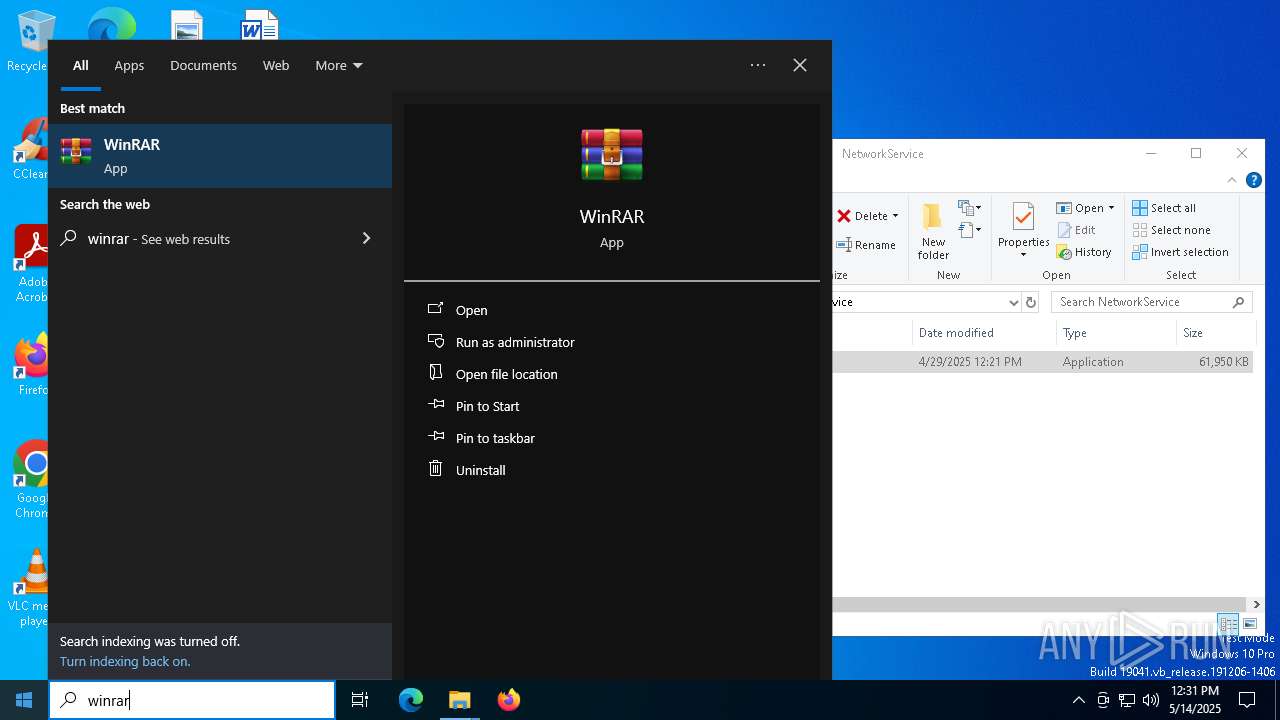The height and width of the screenshot is (720, 1280).
Task: Select Open action for WinRAR
Action: click(471, 310)
